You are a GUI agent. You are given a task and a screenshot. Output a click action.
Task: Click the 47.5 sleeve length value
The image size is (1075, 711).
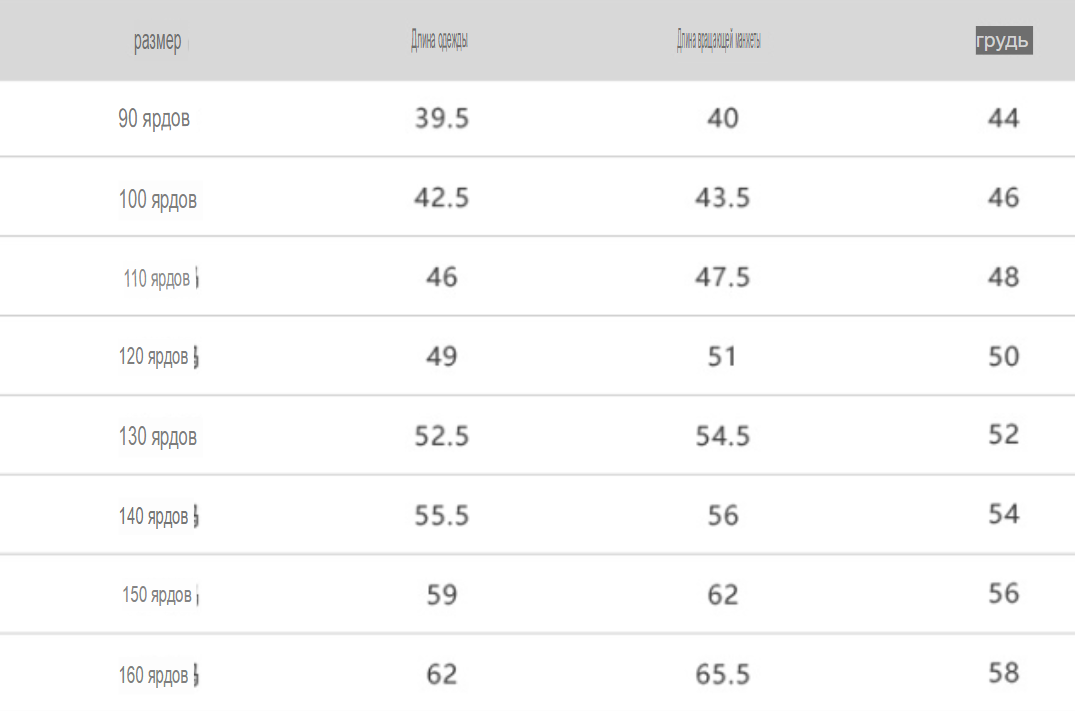click(723, 277)
